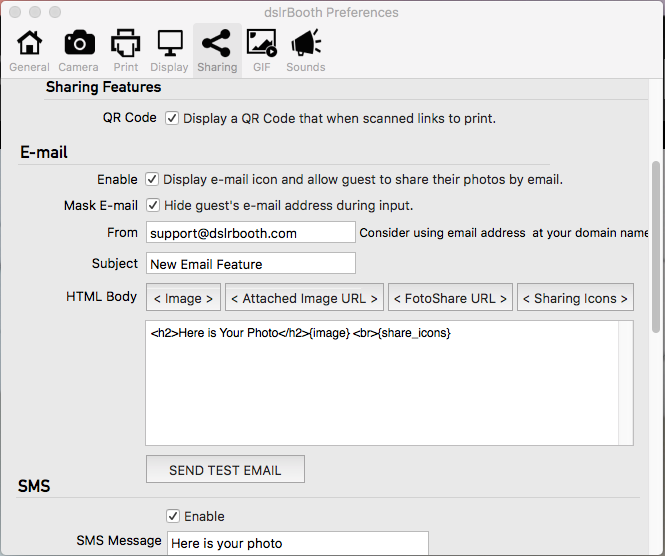Open the General preferences house icon
Viewport: 665px width, 556px height.
pyautogui.click(x=29, y=42)
